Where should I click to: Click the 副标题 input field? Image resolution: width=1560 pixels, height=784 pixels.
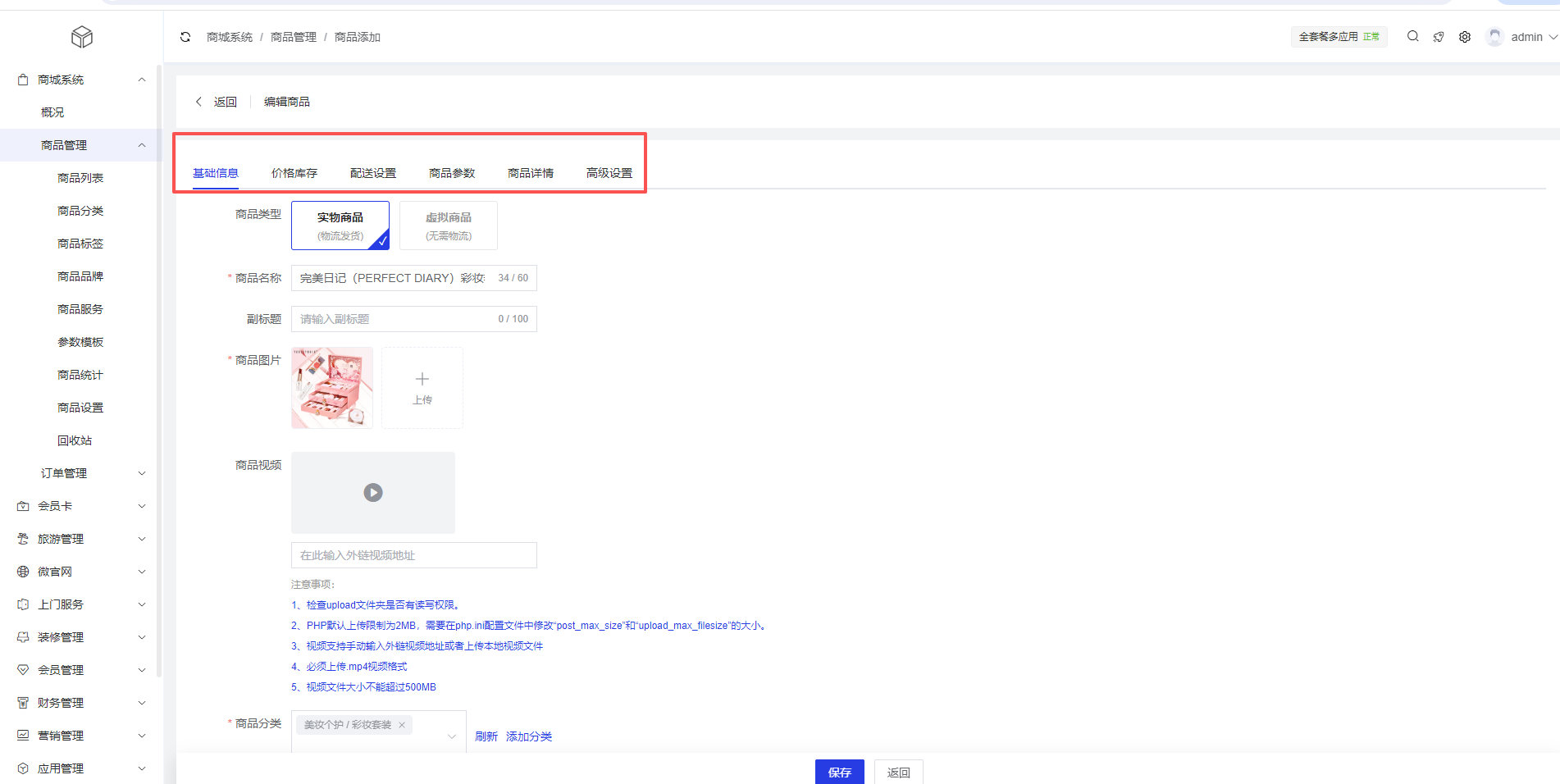pos(394,319)
